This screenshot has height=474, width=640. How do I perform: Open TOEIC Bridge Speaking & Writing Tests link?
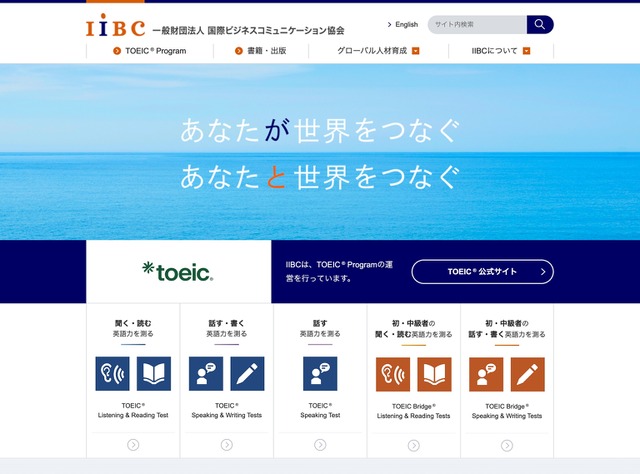(507, 411)
